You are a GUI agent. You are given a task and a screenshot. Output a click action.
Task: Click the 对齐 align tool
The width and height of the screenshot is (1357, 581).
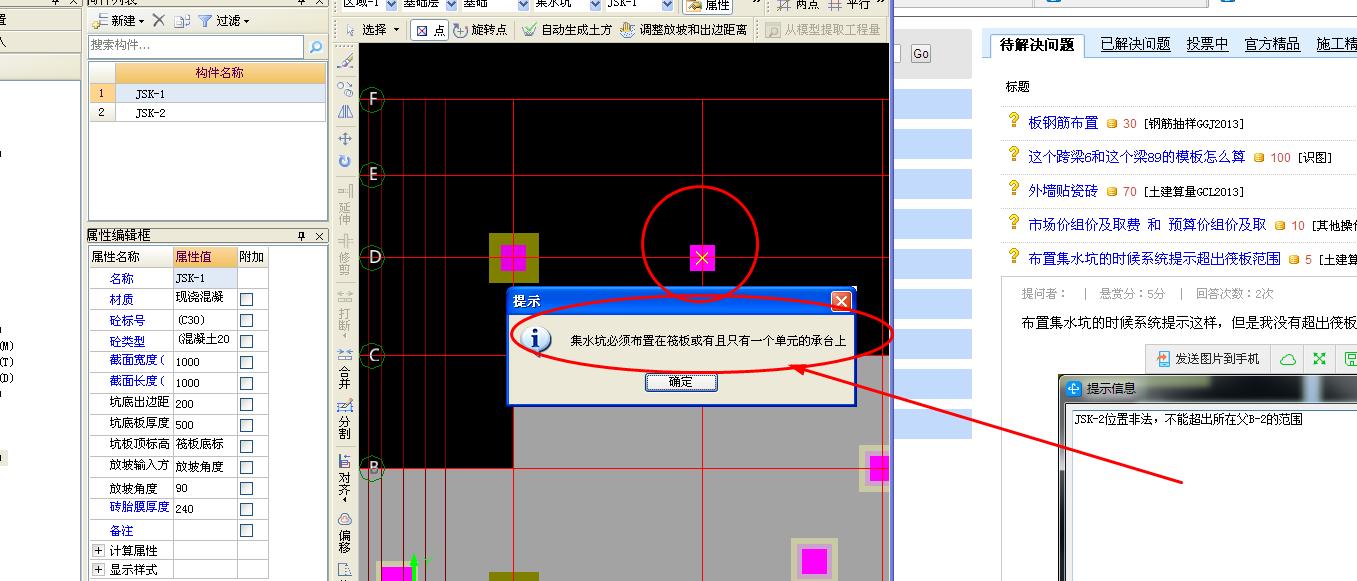point(345,477)
